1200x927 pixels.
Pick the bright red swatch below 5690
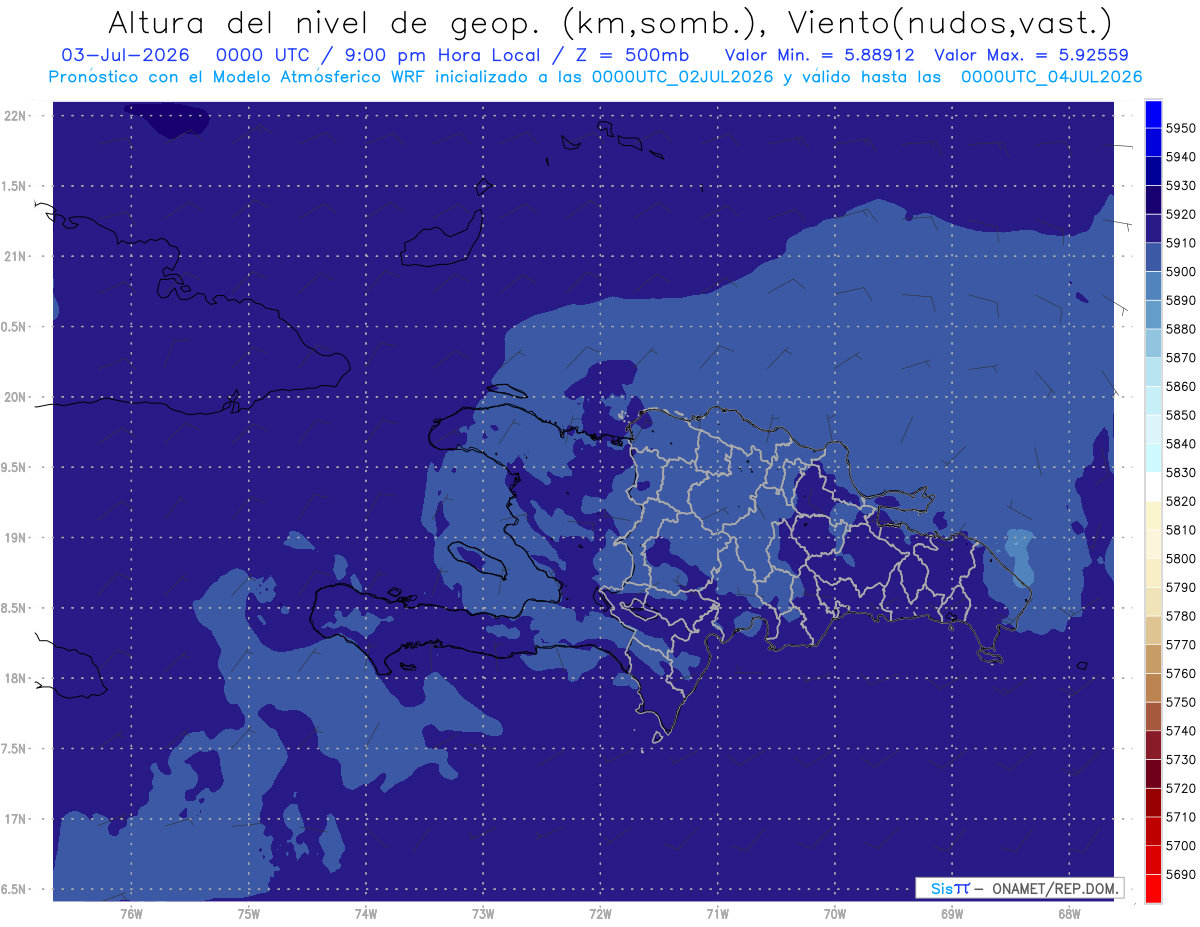[x=1153, y=889]
